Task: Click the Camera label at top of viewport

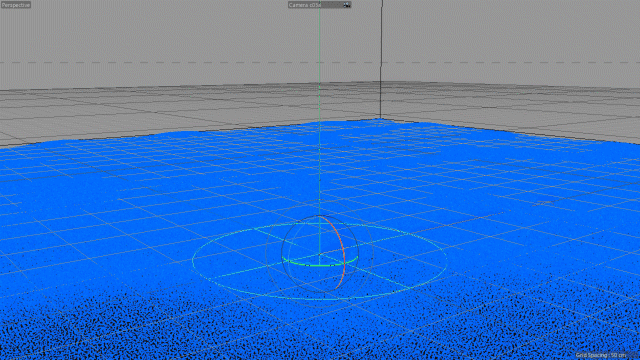Action: [x=304, y=5]
